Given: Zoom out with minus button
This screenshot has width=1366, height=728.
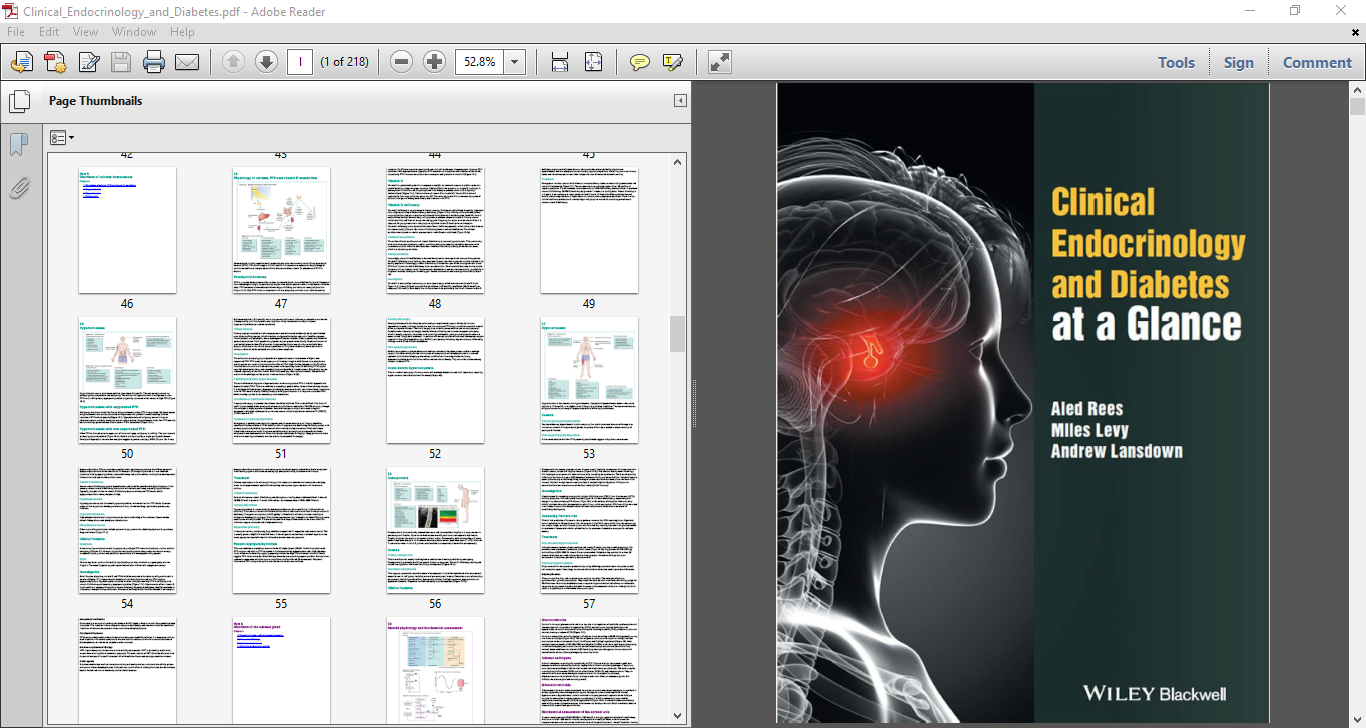Looking at the screenshot, I should (x=402, y=62).
